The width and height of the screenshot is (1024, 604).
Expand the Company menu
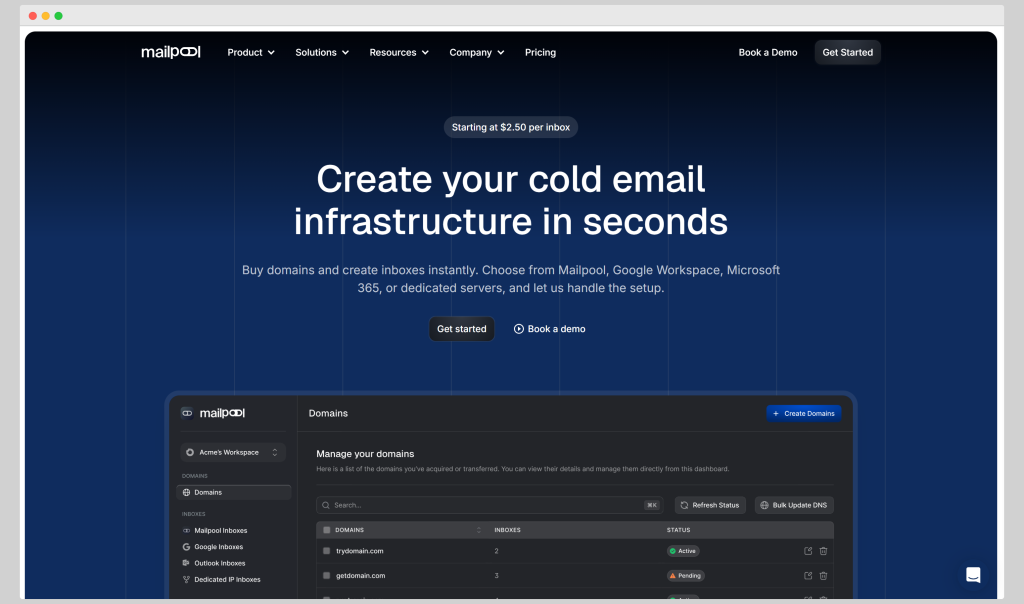pyautogui.click(x=477, y=52)
